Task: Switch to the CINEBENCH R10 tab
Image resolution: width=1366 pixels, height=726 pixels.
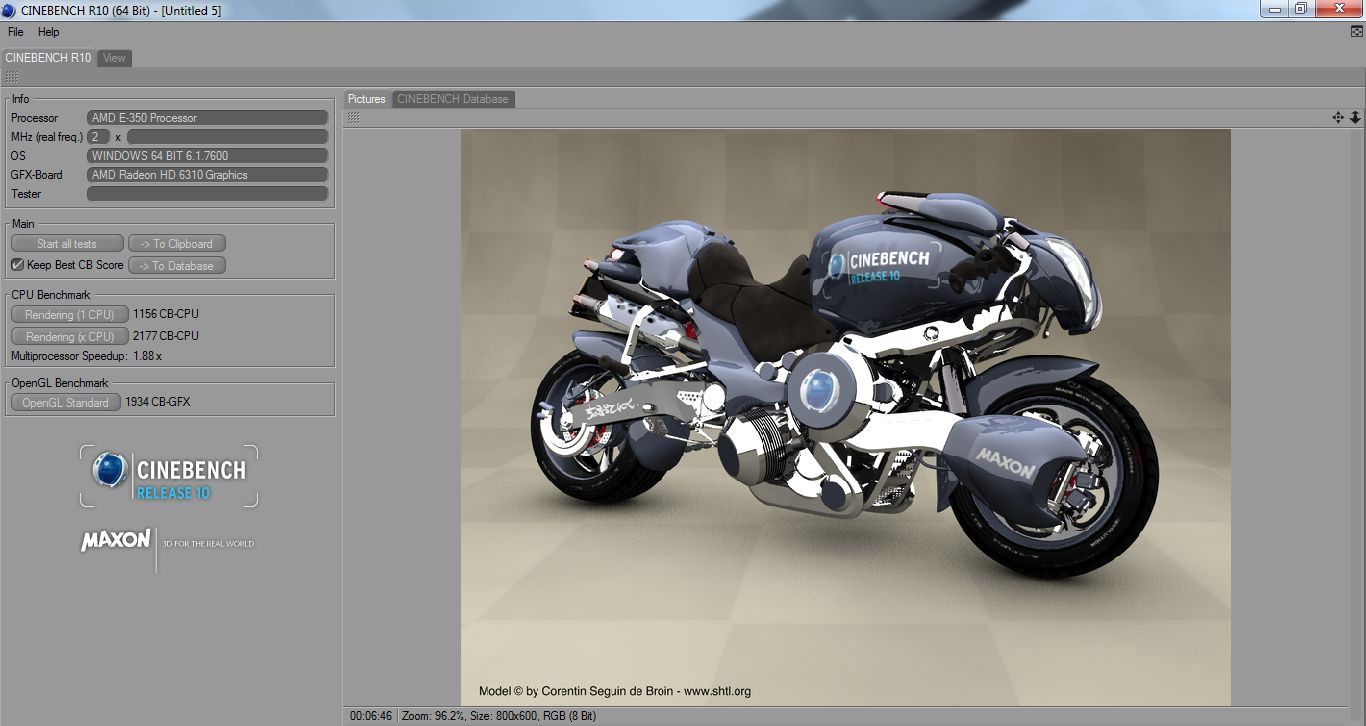Action: 48,58
